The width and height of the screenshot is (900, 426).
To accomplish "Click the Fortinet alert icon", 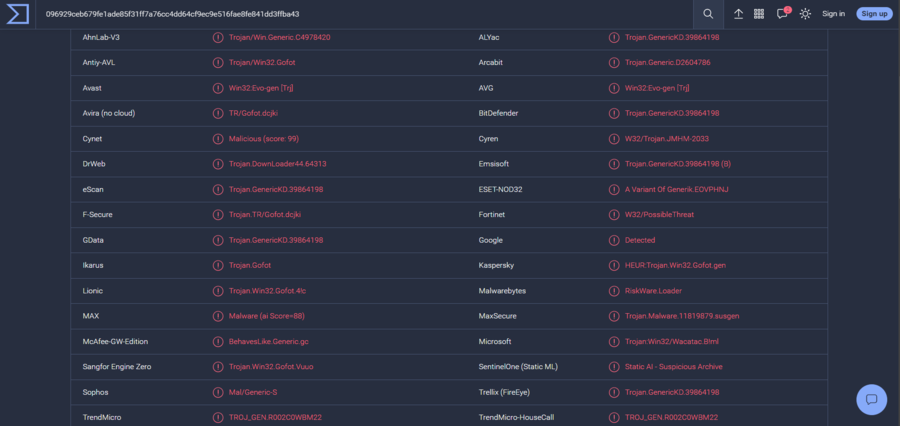I will [614, 215].
